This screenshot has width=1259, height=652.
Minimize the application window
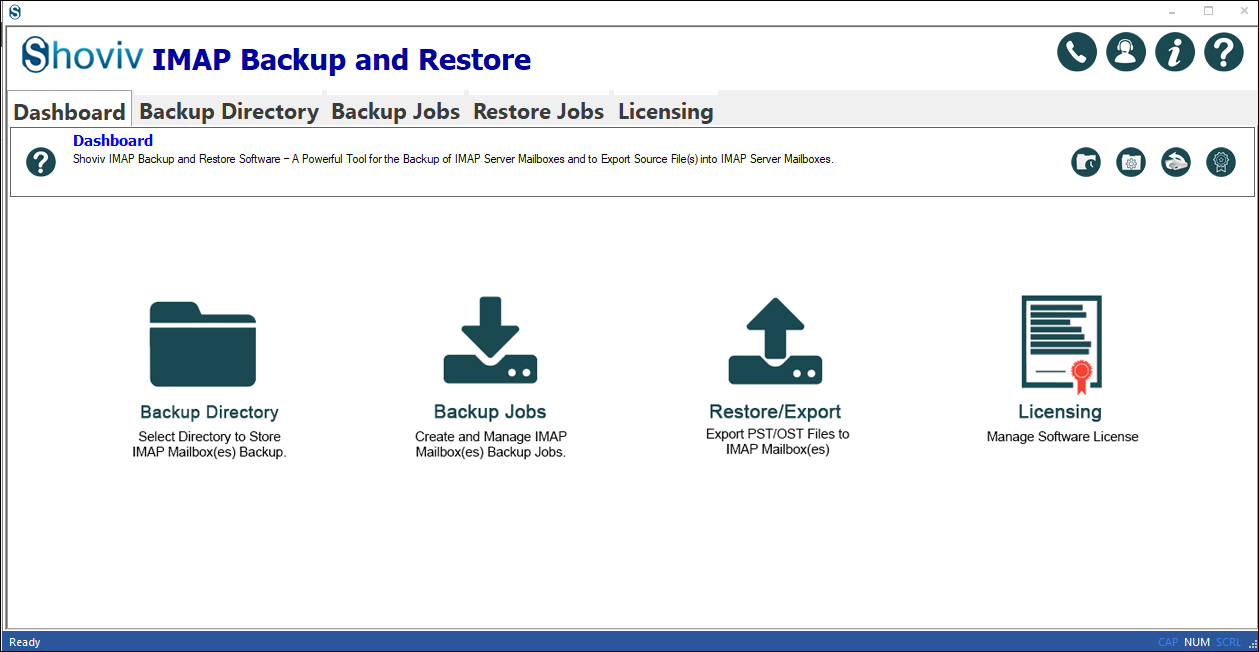coord(1173,11)
